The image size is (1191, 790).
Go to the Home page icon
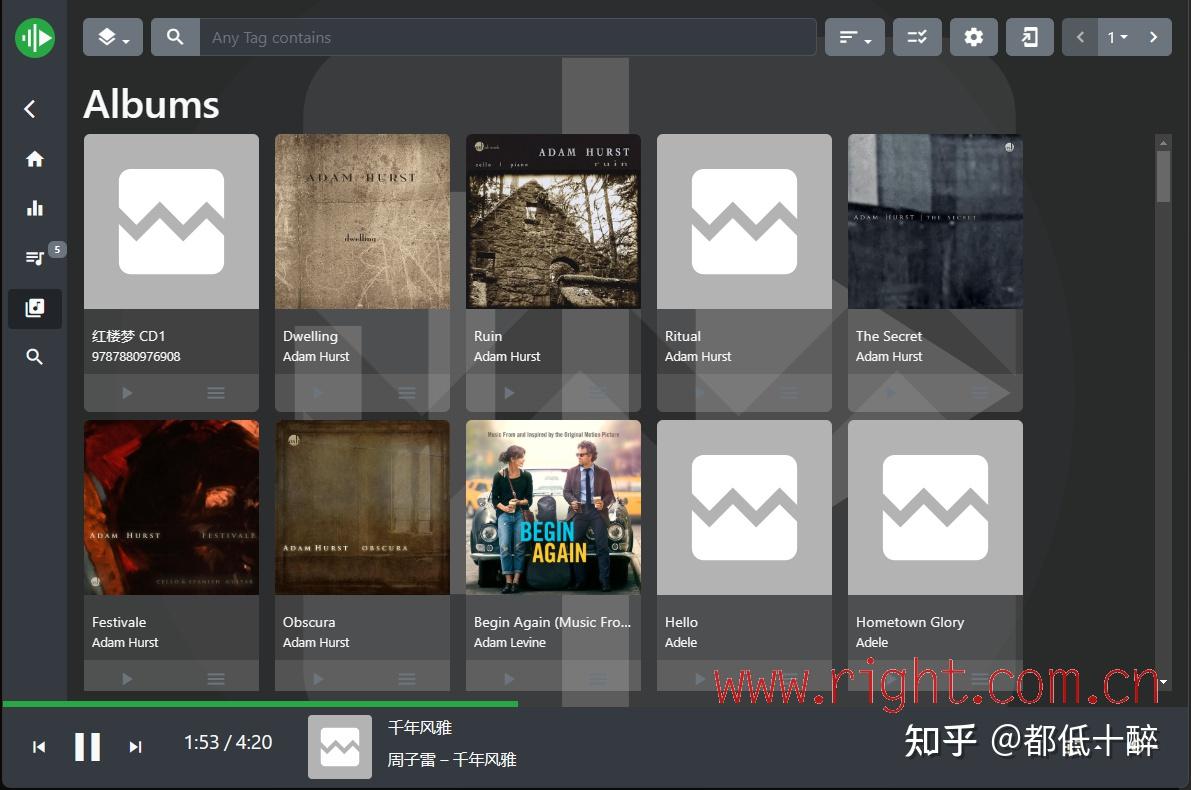point(35,159)
